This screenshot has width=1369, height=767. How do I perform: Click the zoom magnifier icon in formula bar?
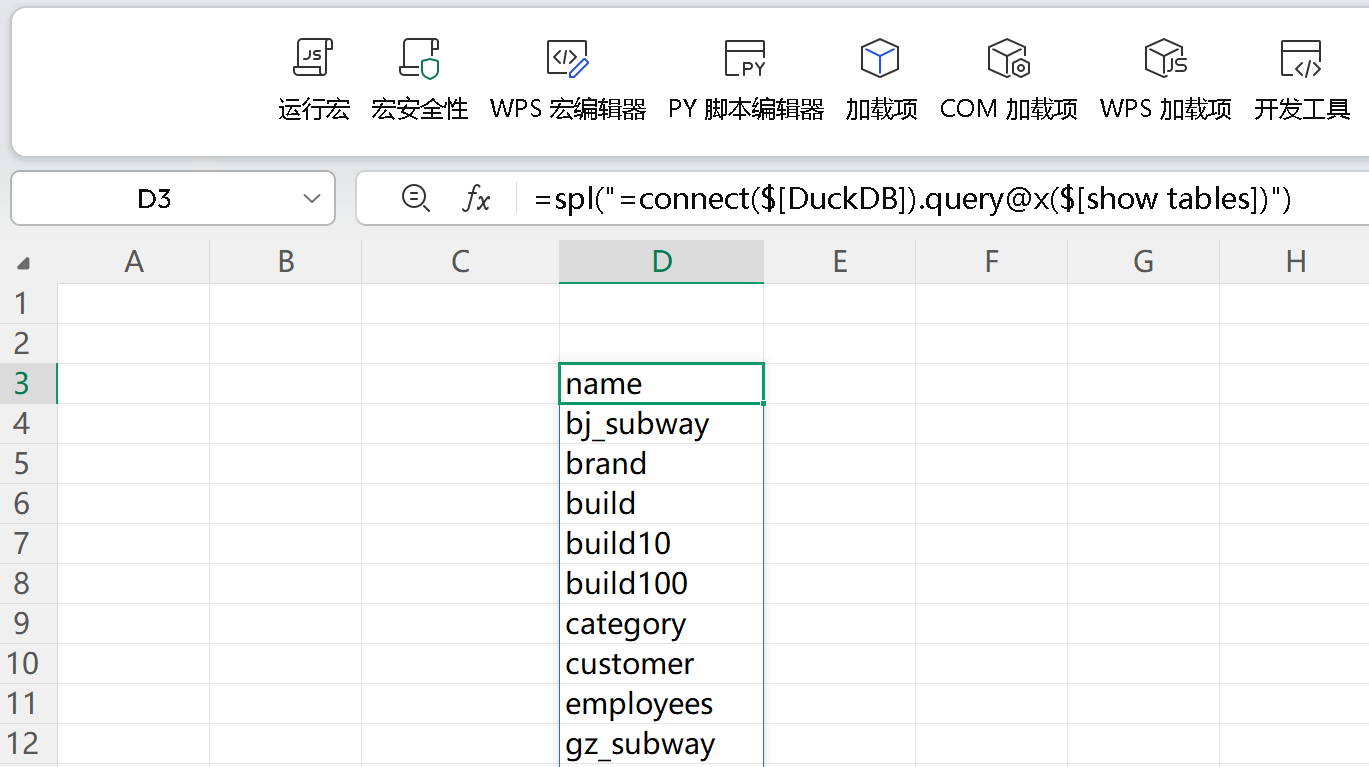tap(415, 199)
